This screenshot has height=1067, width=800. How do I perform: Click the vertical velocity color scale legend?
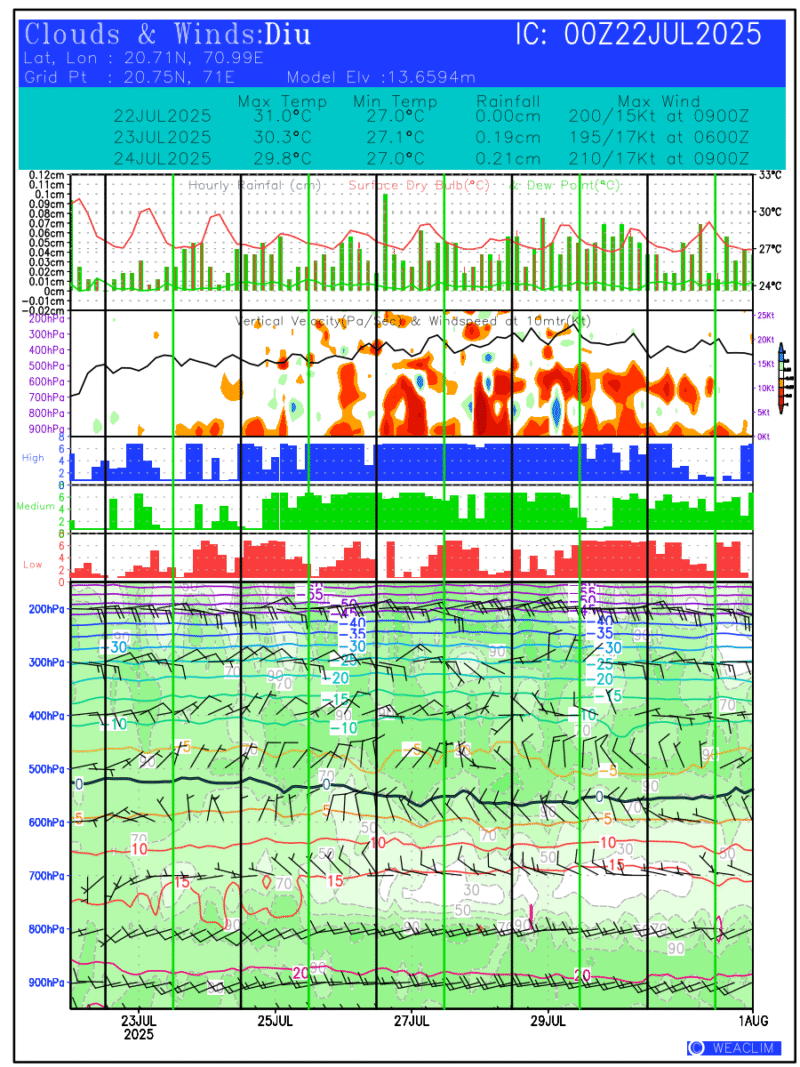coord(785,376)
